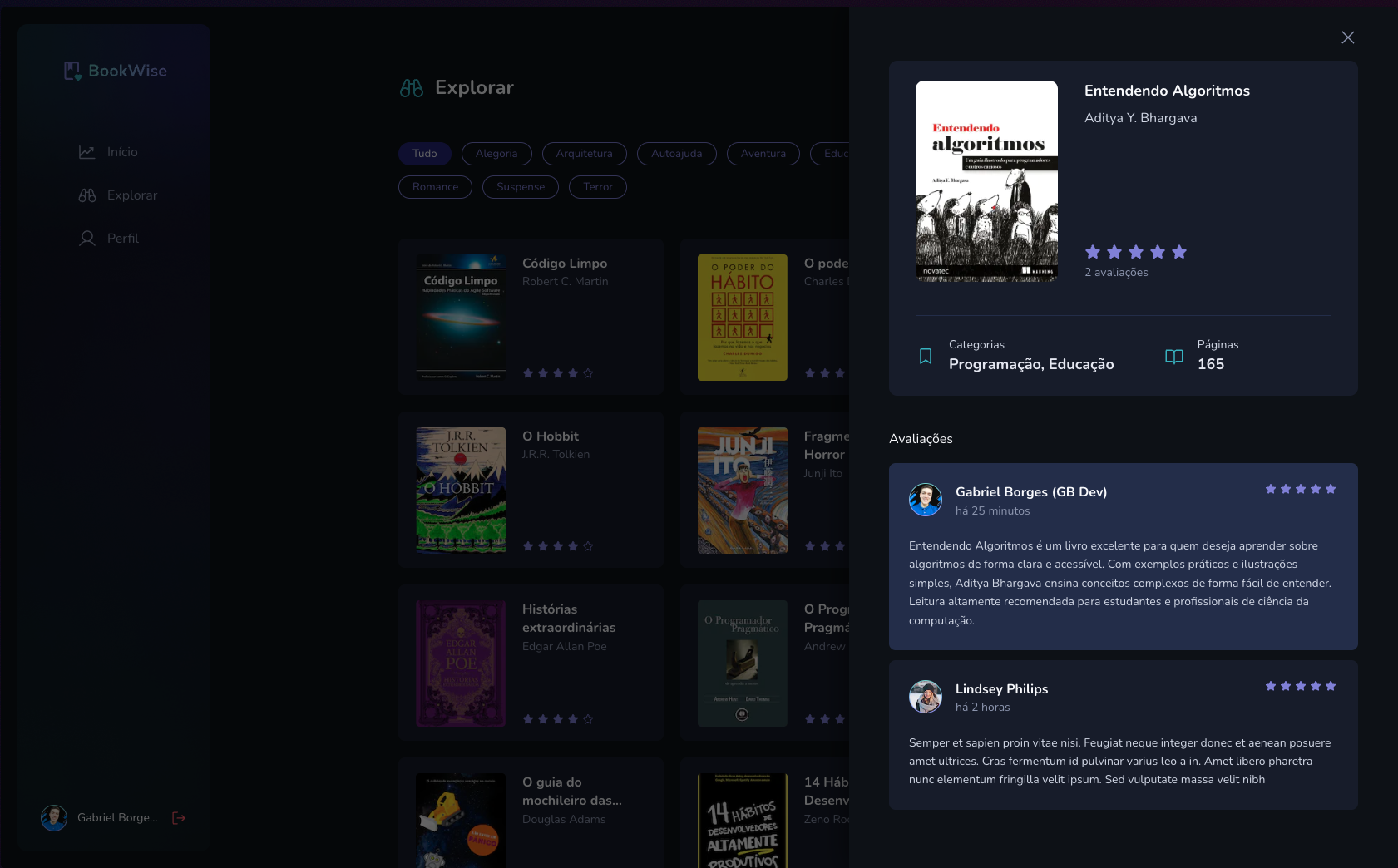Image resolution: width=1398 pixels, height=868 pixels.
Task: Enable the Terror category filter
Action: (x=597, y=187)
